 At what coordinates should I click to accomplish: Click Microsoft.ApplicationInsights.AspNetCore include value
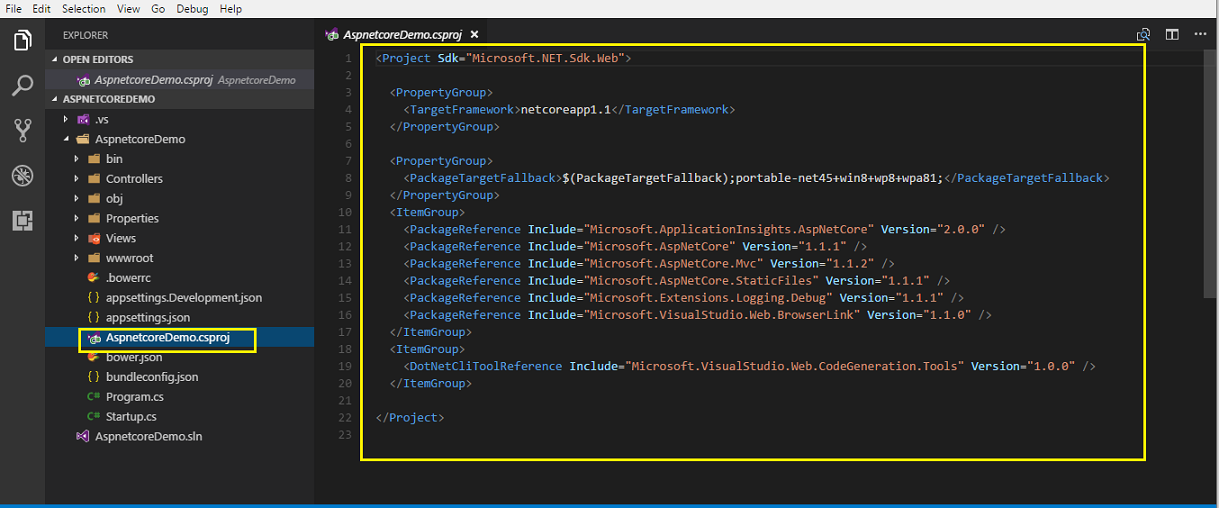[729, 229]
